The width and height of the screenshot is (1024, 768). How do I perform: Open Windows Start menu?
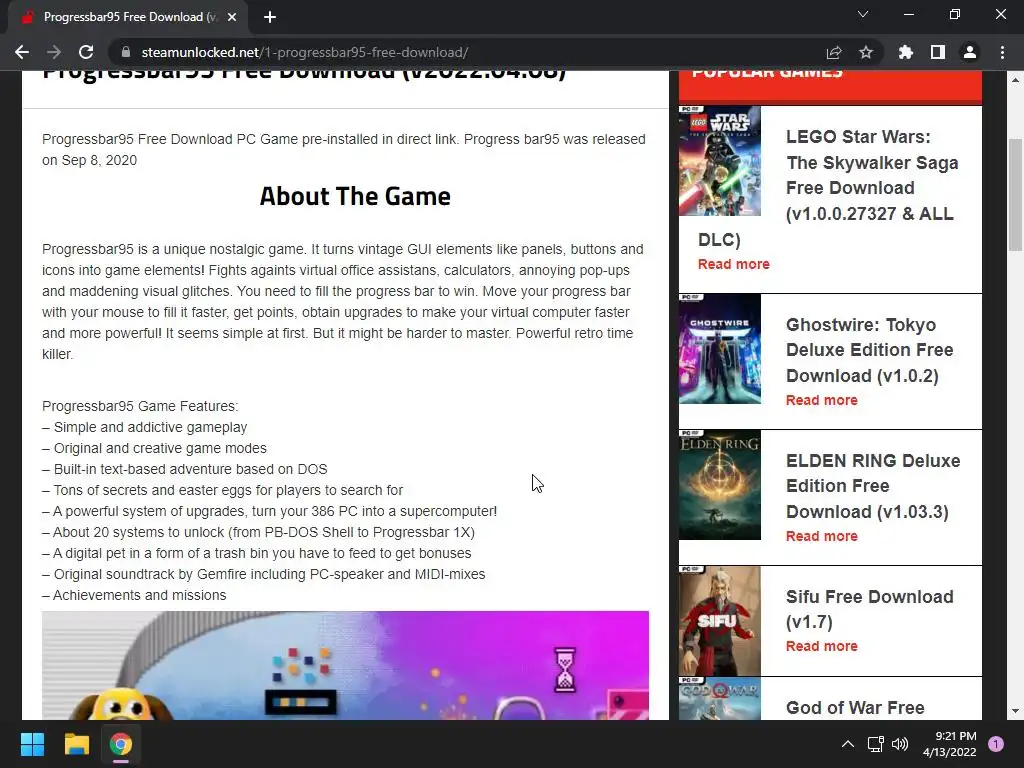[32, 744]
